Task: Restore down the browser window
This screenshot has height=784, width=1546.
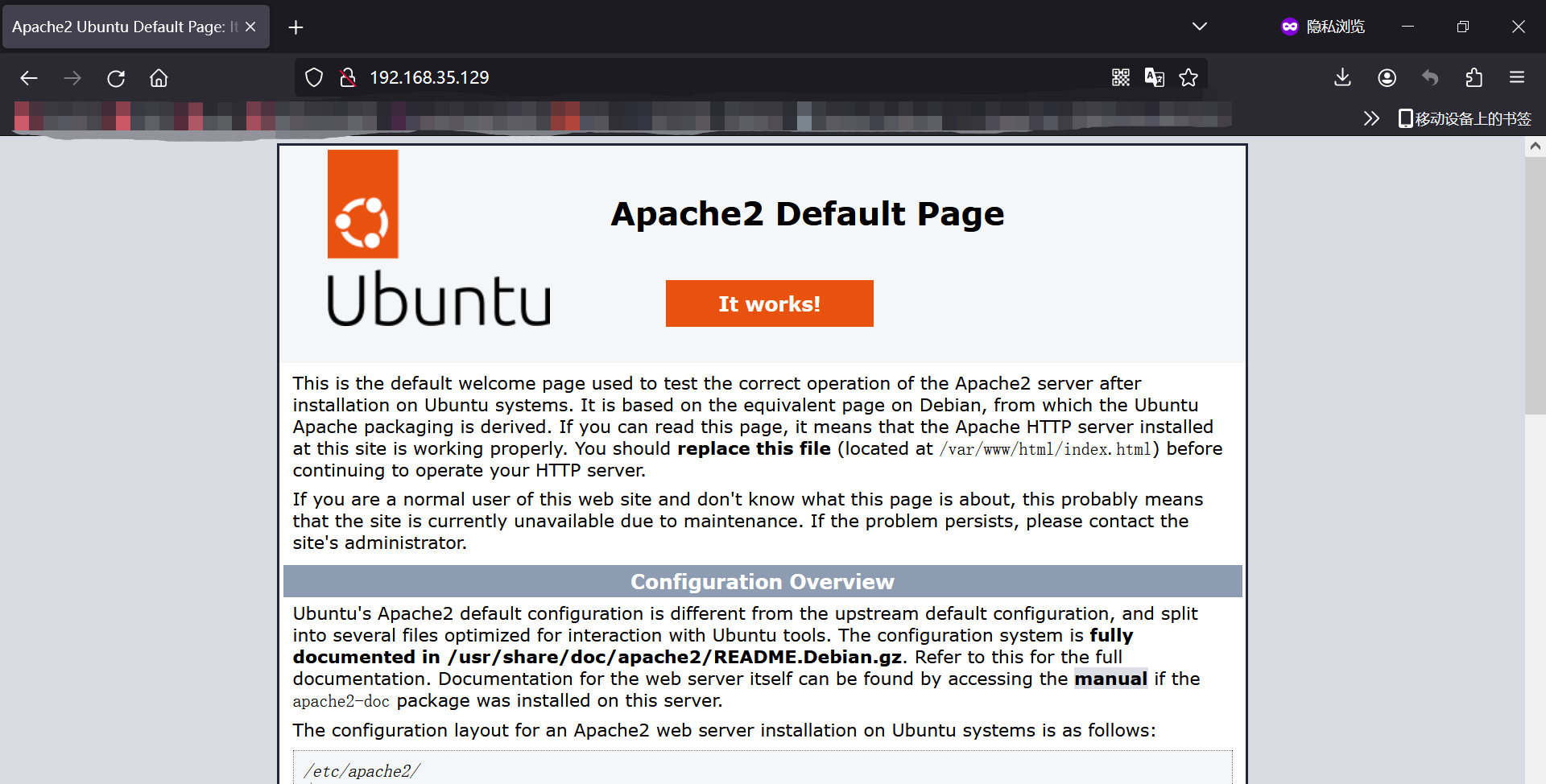Action: point(1463,27)
